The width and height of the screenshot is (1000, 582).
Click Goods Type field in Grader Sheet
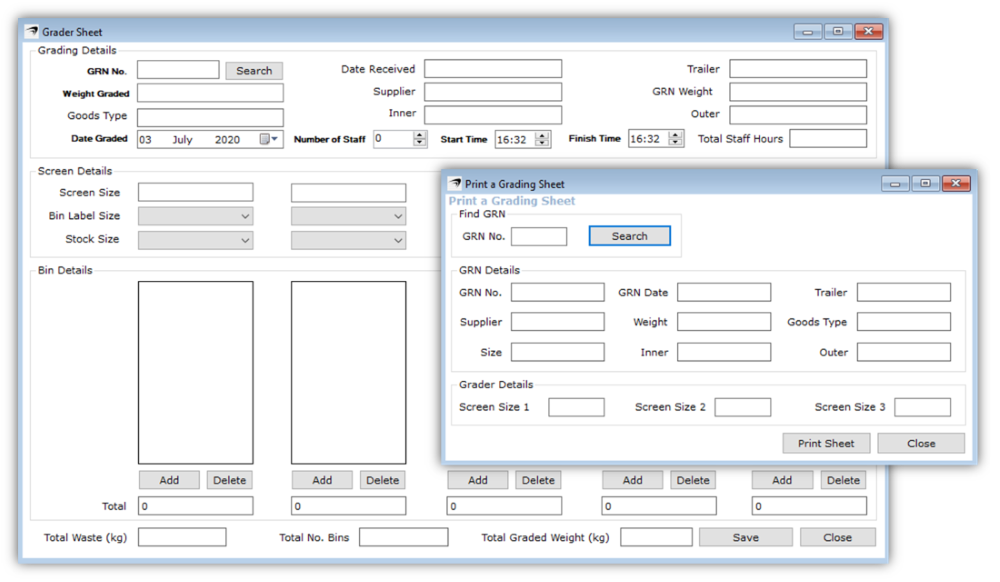[x=210, y=117]
